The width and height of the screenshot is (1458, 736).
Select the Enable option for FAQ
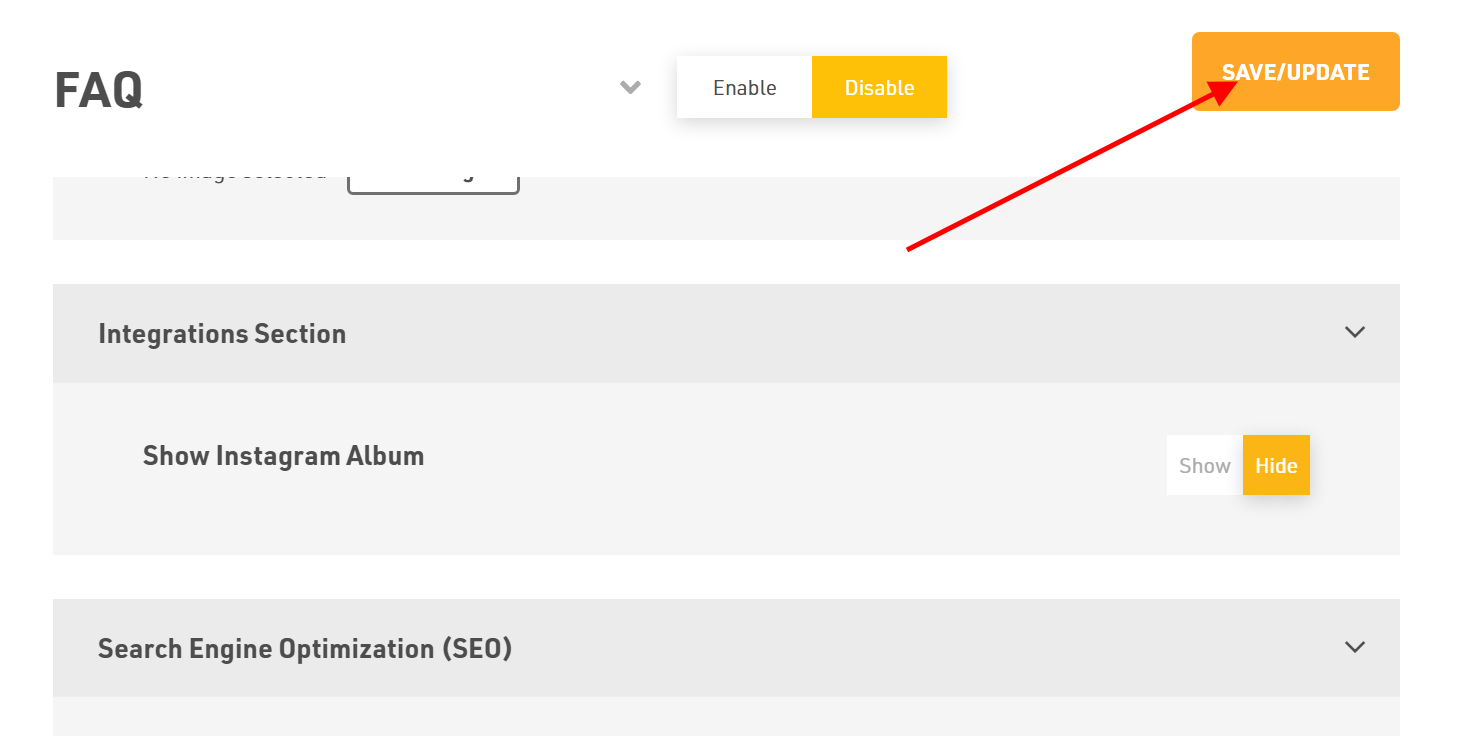click(x=744, y=87)
